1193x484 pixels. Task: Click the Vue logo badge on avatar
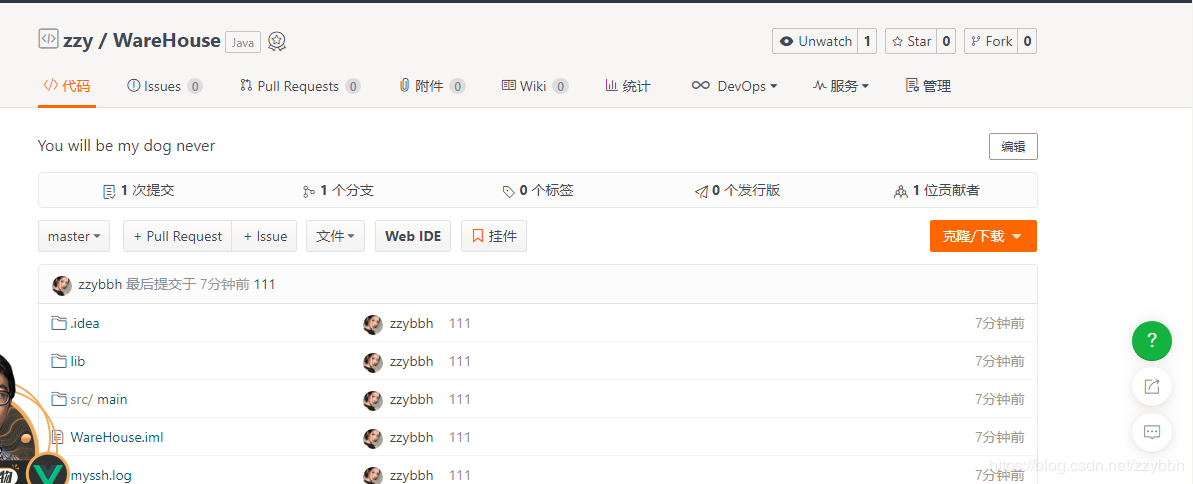point(47,473)
